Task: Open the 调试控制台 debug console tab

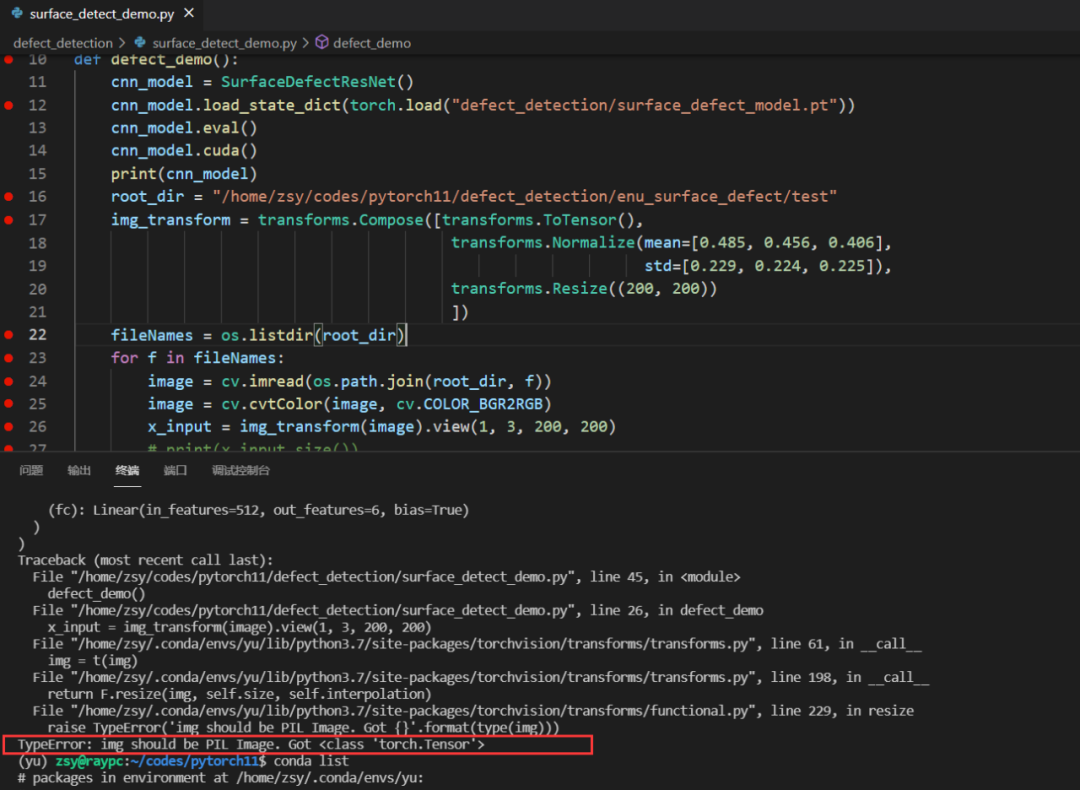Action: 240,470
